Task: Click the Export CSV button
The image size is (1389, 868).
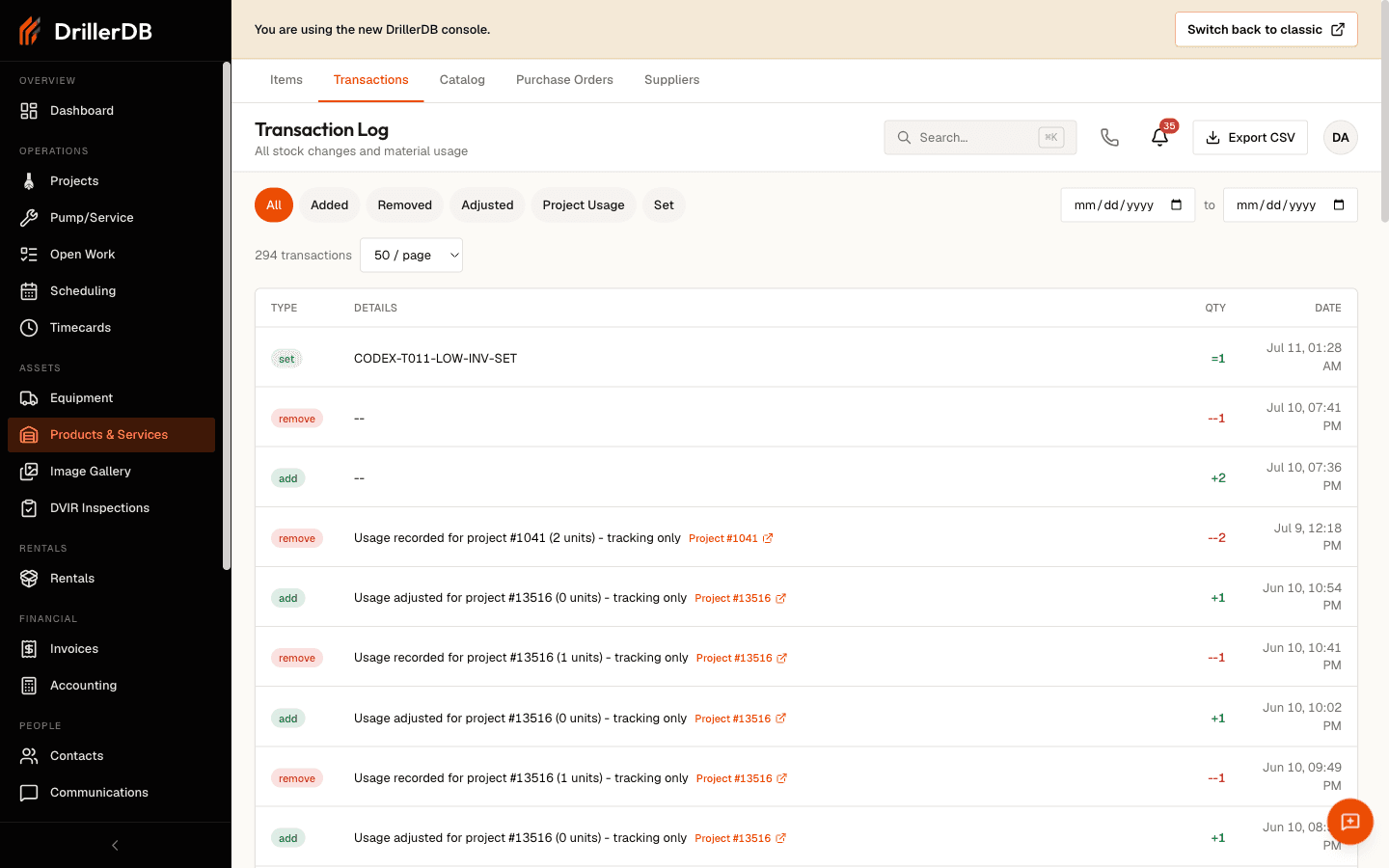Action: pos(1250,138)
